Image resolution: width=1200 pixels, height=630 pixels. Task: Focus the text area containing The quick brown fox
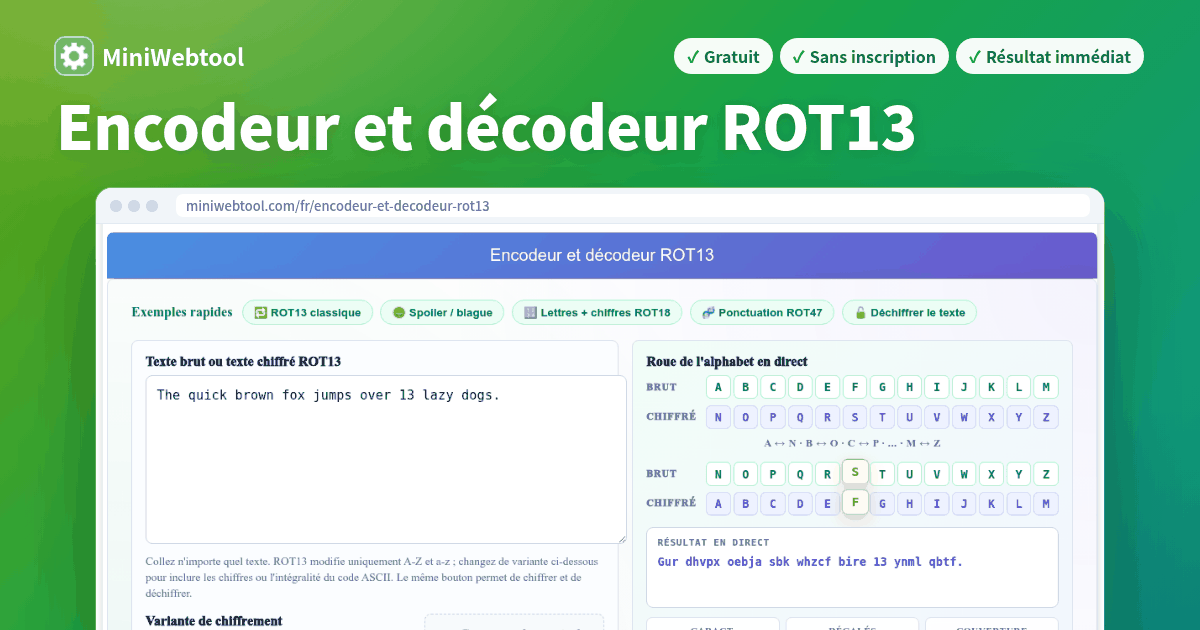coord(386,459)
